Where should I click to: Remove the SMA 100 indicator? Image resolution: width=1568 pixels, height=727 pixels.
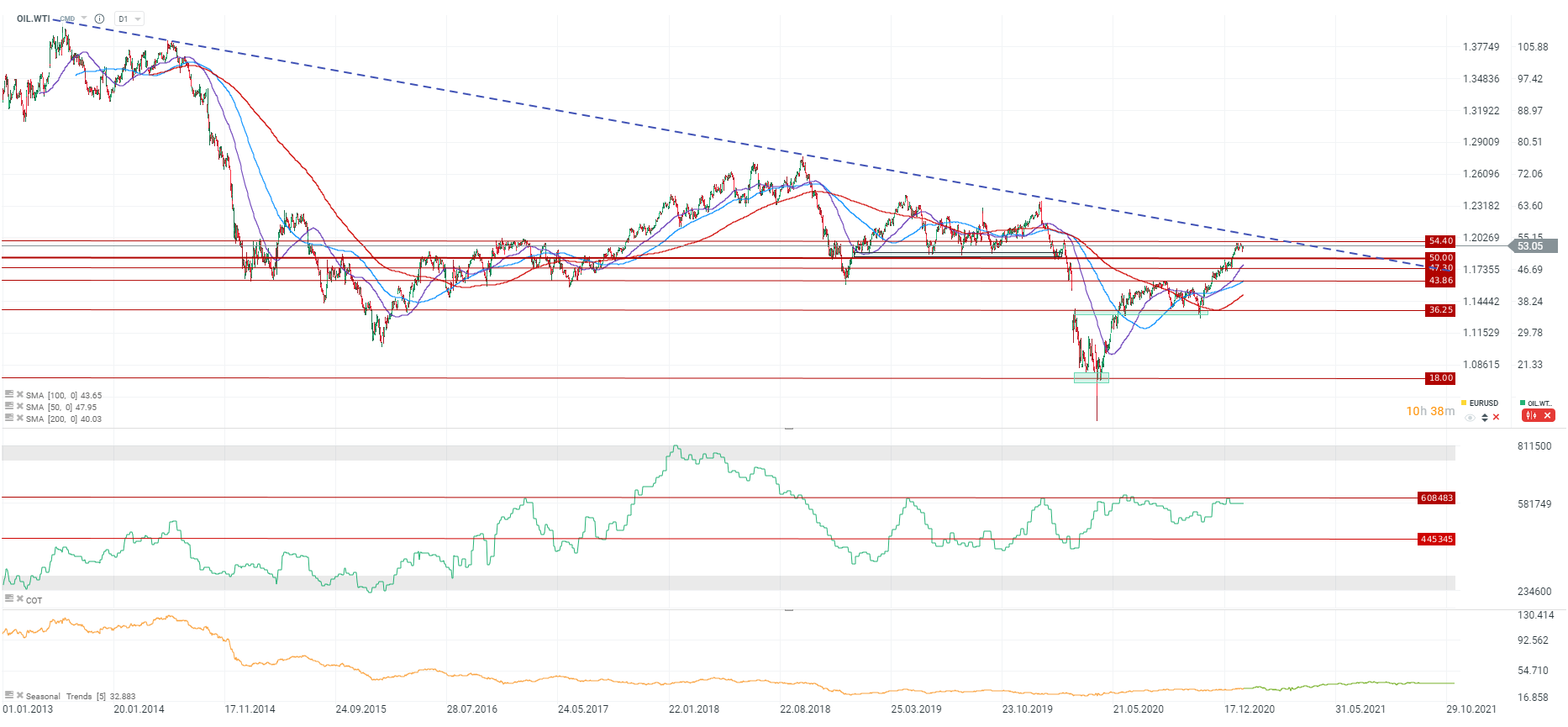(x=19, y=394)
